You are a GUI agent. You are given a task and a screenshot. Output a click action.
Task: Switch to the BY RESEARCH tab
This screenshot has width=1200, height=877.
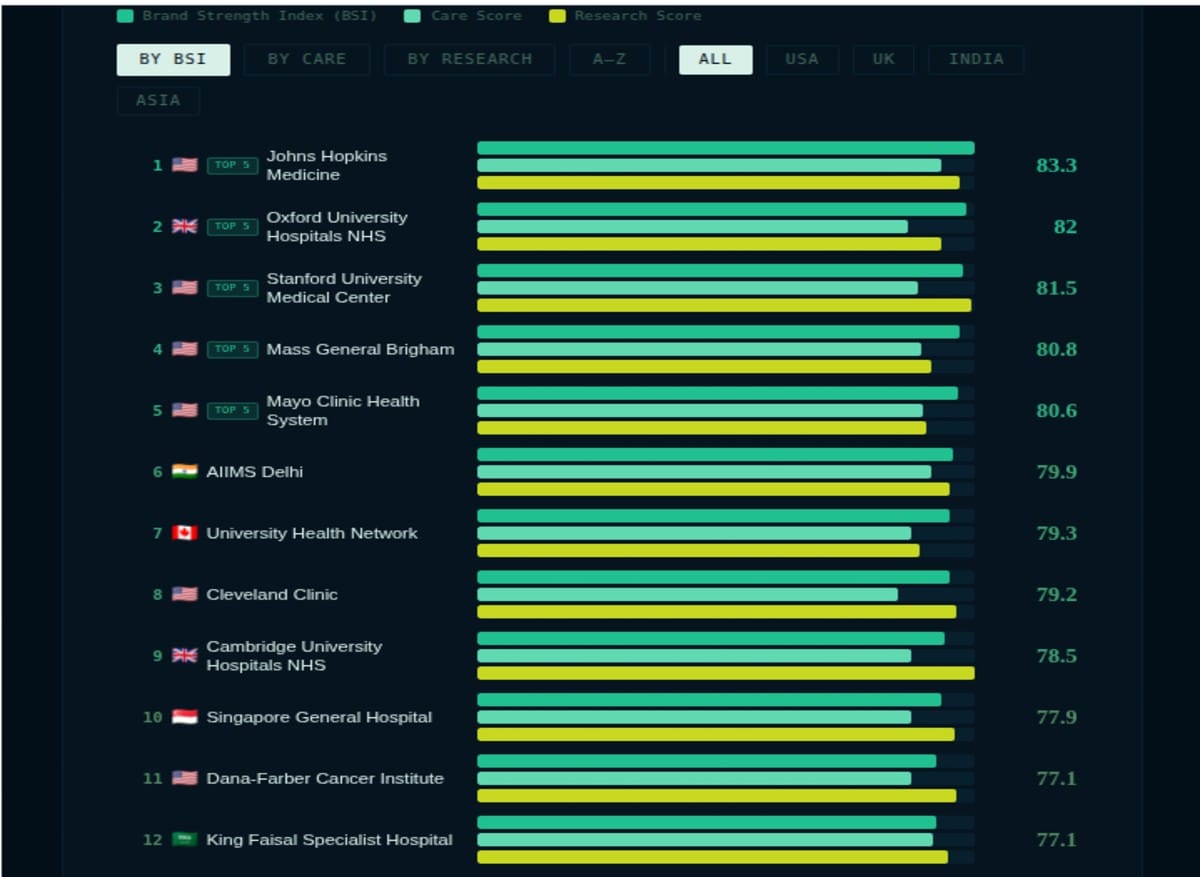pos(469,59)
